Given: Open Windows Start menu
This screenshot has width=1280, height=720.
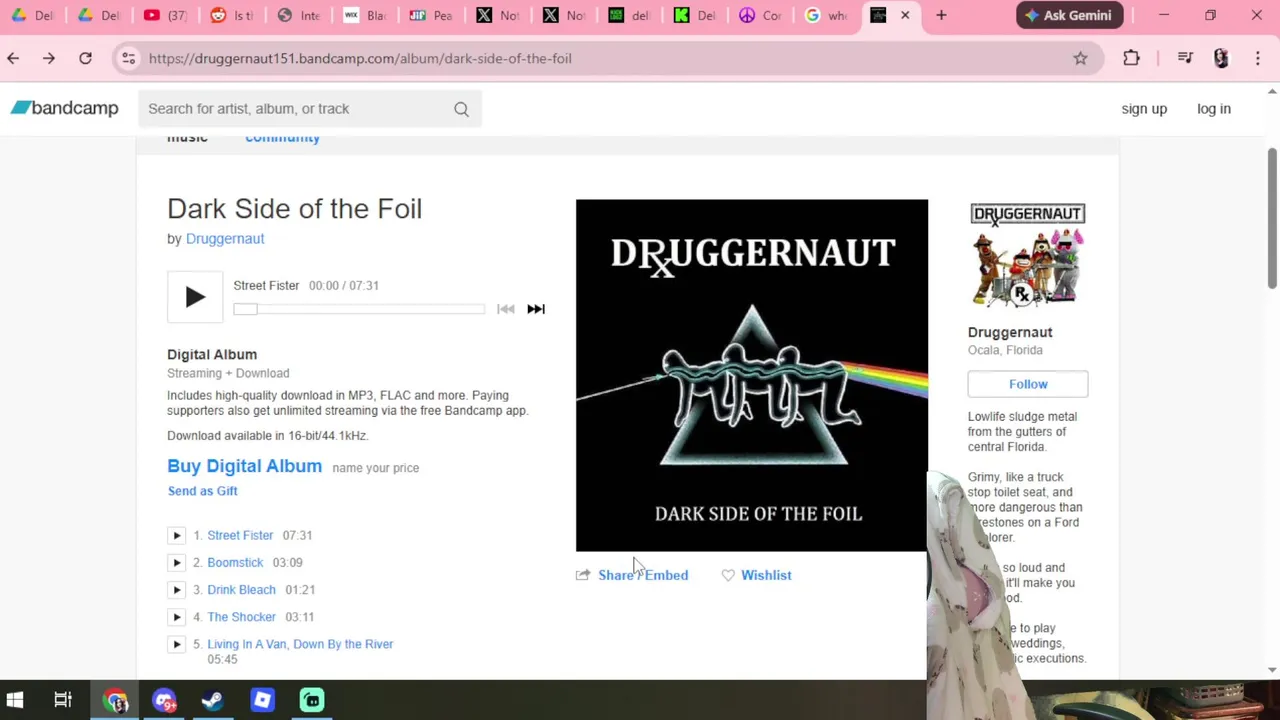Looking at the screenshot, I should click(x=14, y=700).
